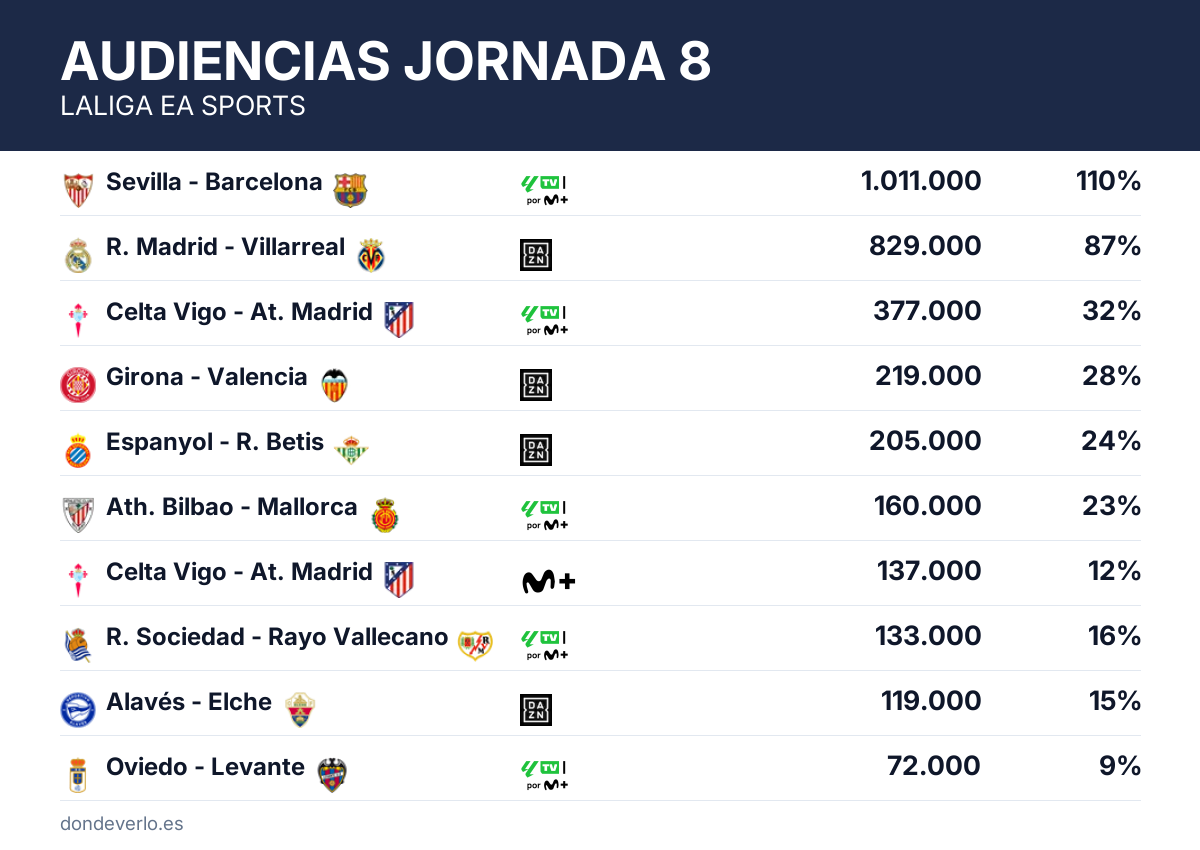
Task: Click the Valencia bat crest
Action: pos(334,385)
